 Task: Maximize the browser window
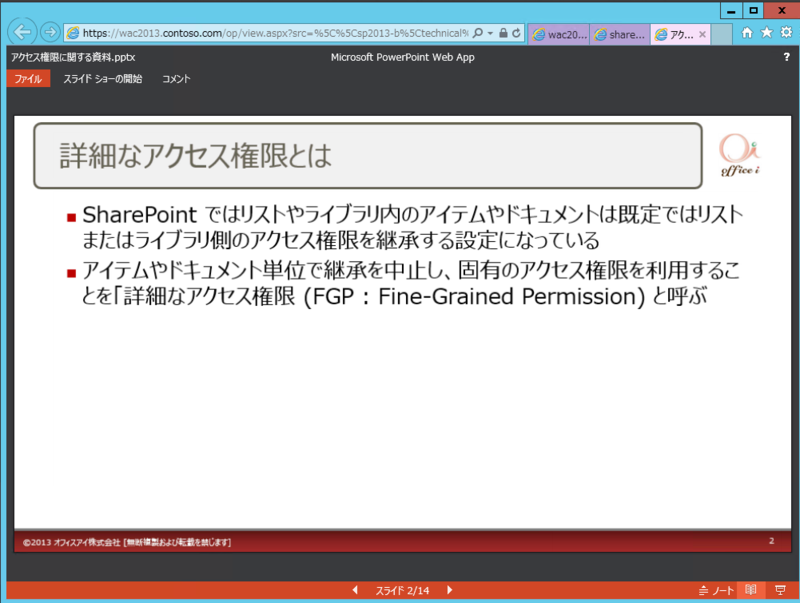pyautogui.click(x=753, y=10)
